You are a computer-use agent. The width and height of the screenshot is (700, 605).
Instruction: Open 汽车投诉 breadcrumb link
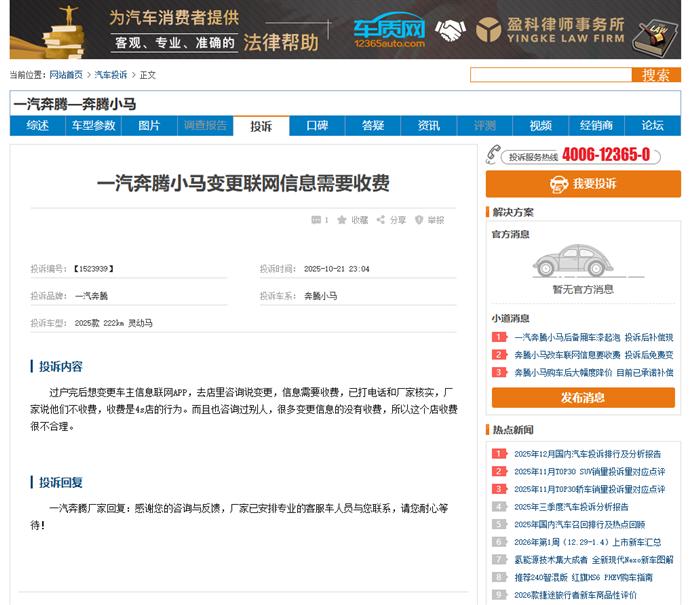[111, 75]
